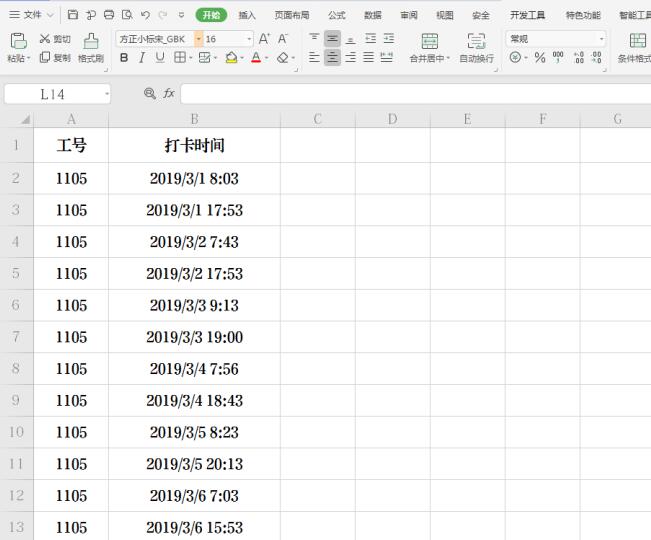Open the font size dropdown
Screen dimensions: 651x540
coord(249,39)
